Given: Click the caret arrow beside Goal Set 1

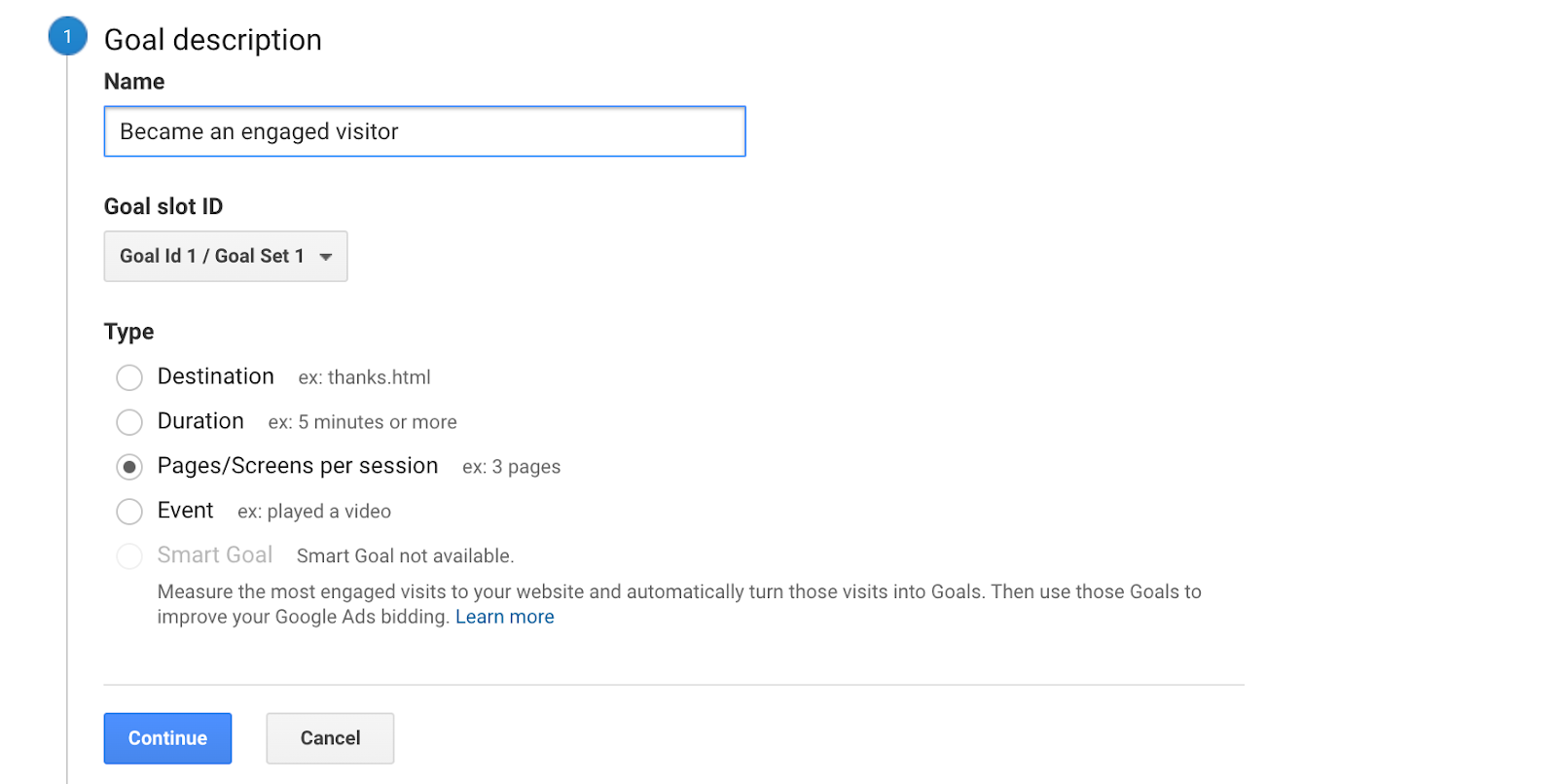Looking at the screenshot, I should [x=326, y=257].
